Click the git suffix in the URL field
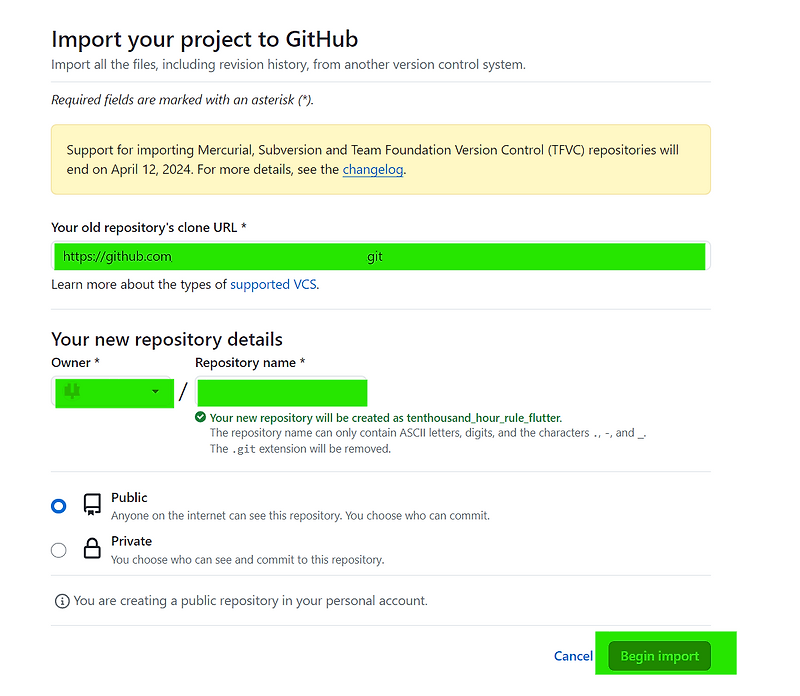Image resolution: width=800 pixels, height=696 pixels. tap(376, 257)
